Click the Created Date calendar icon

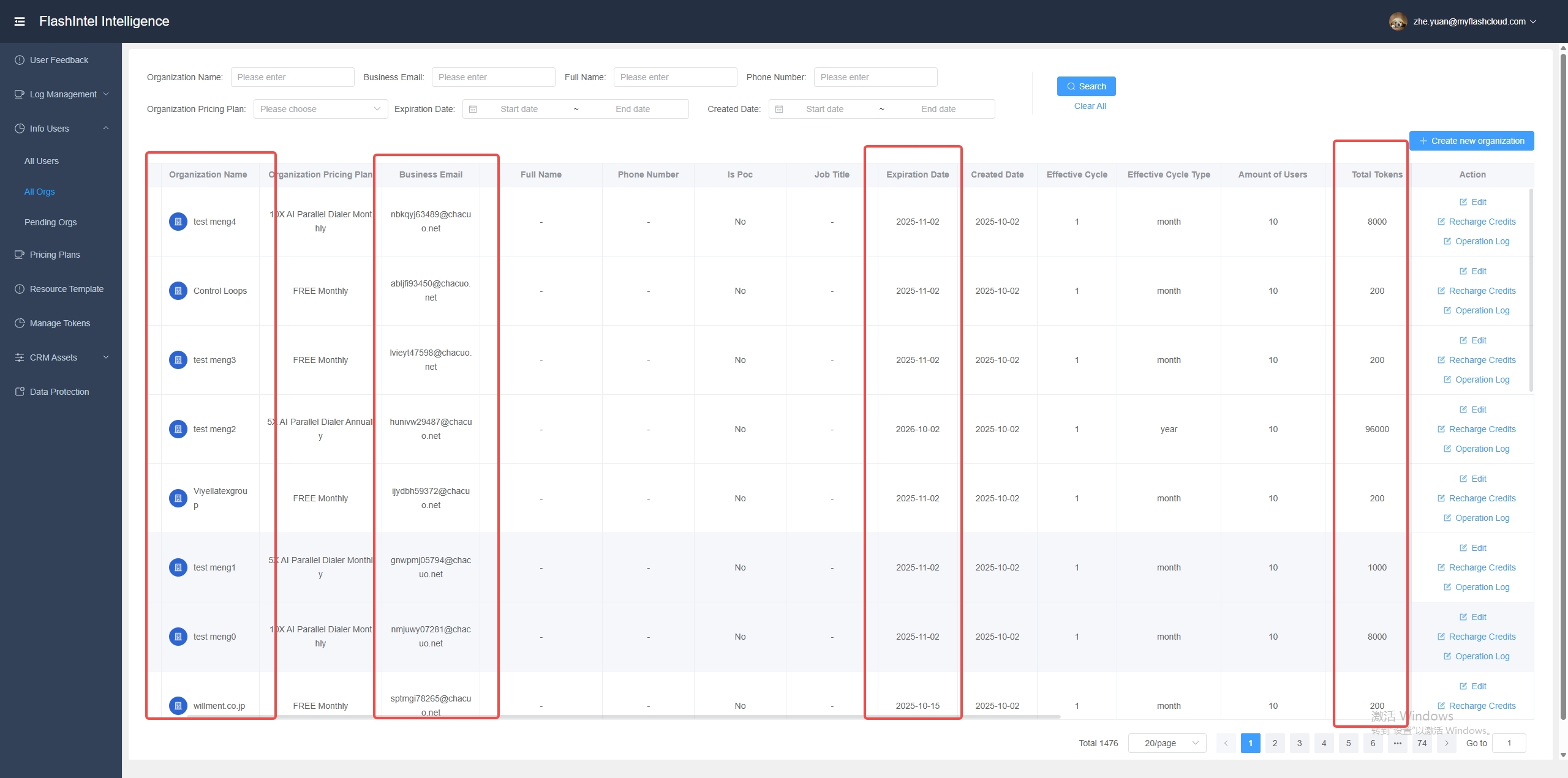(779, 109)
